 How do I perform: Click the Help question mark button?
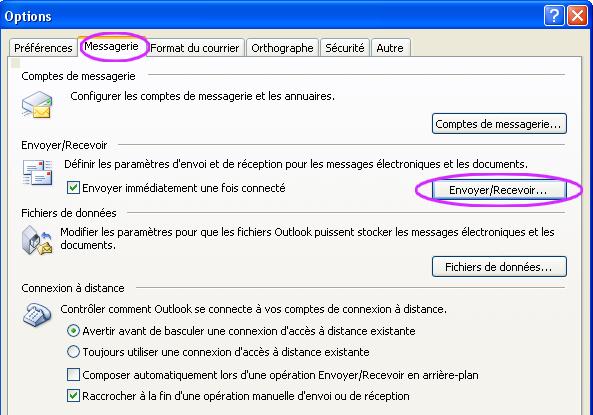pos(554,16)
